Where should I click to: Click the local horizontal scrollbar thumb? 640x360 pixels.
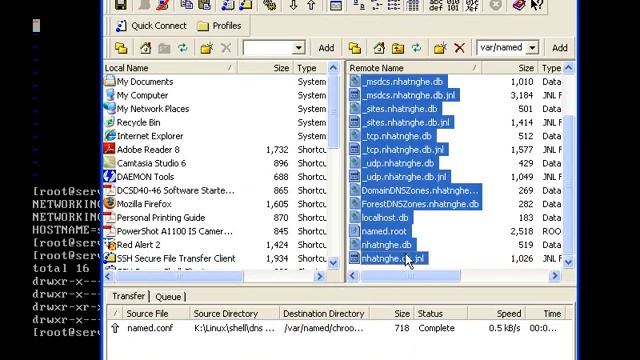[179, 276]
